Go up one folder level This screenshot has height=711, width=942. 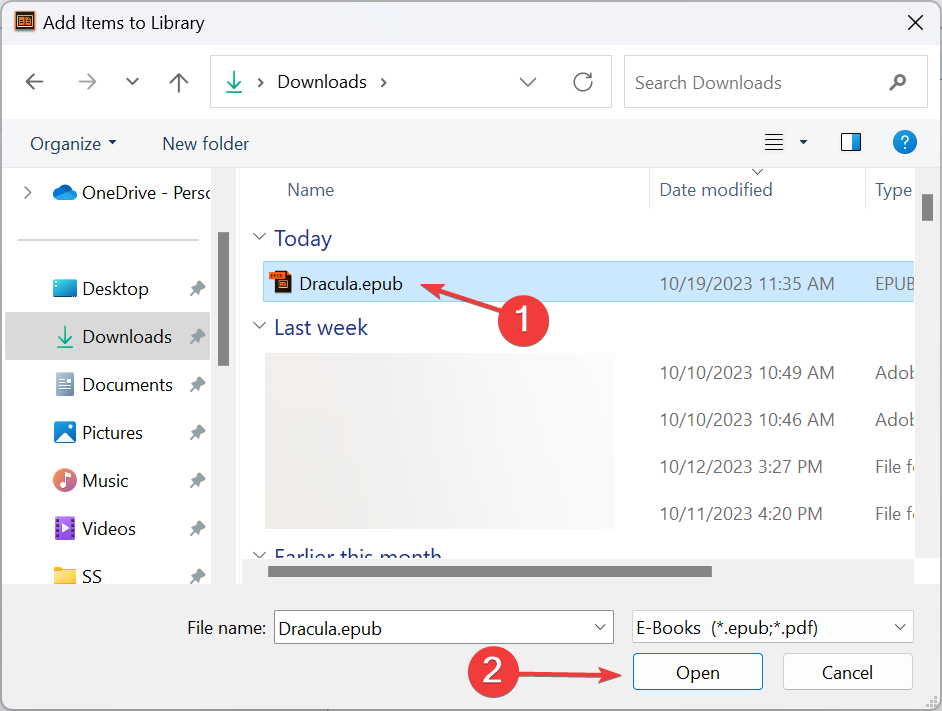[178, 82]
